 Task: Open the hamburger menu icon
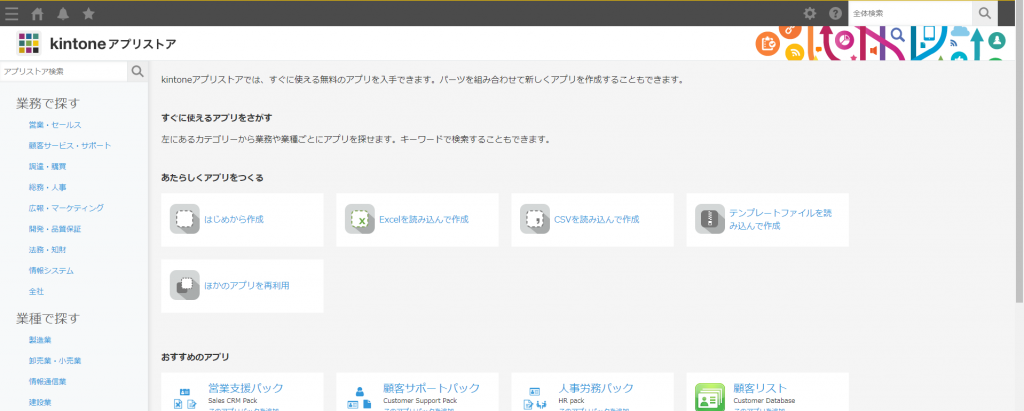pyautogui.click(x=12, y=13)
